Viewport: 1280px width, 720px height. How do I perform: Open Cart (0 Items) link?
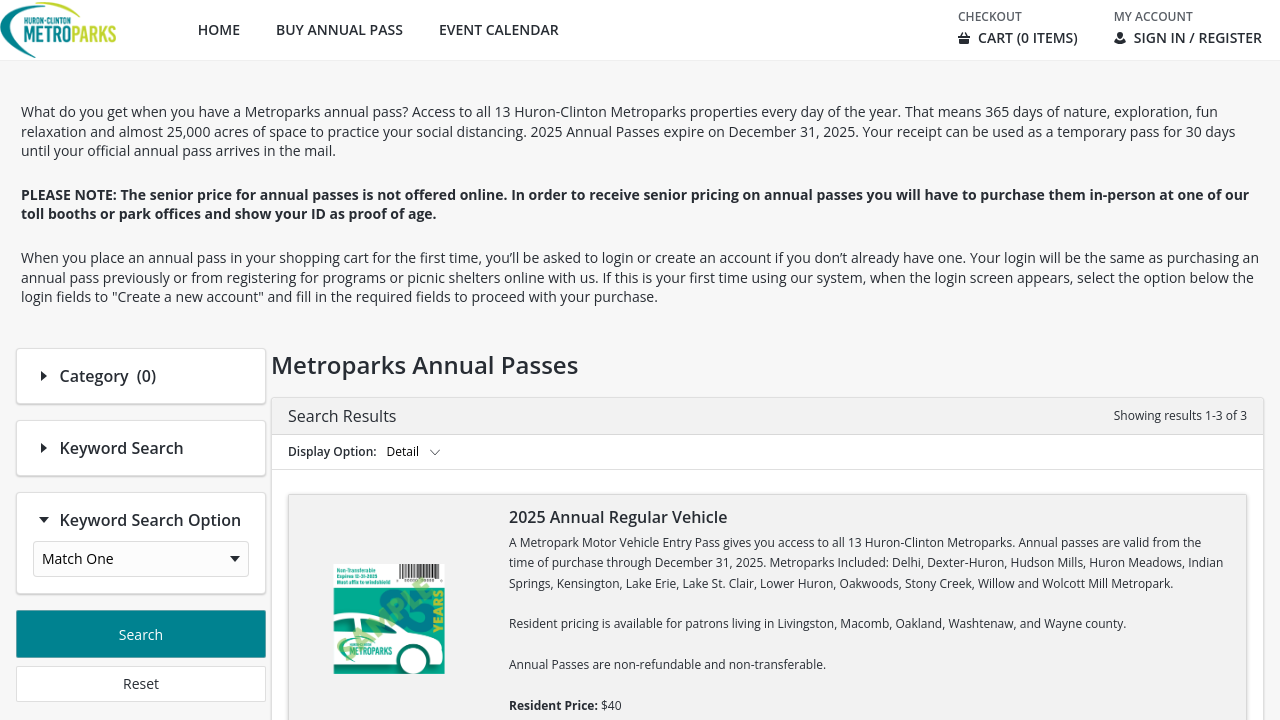tap(1027, 38)
